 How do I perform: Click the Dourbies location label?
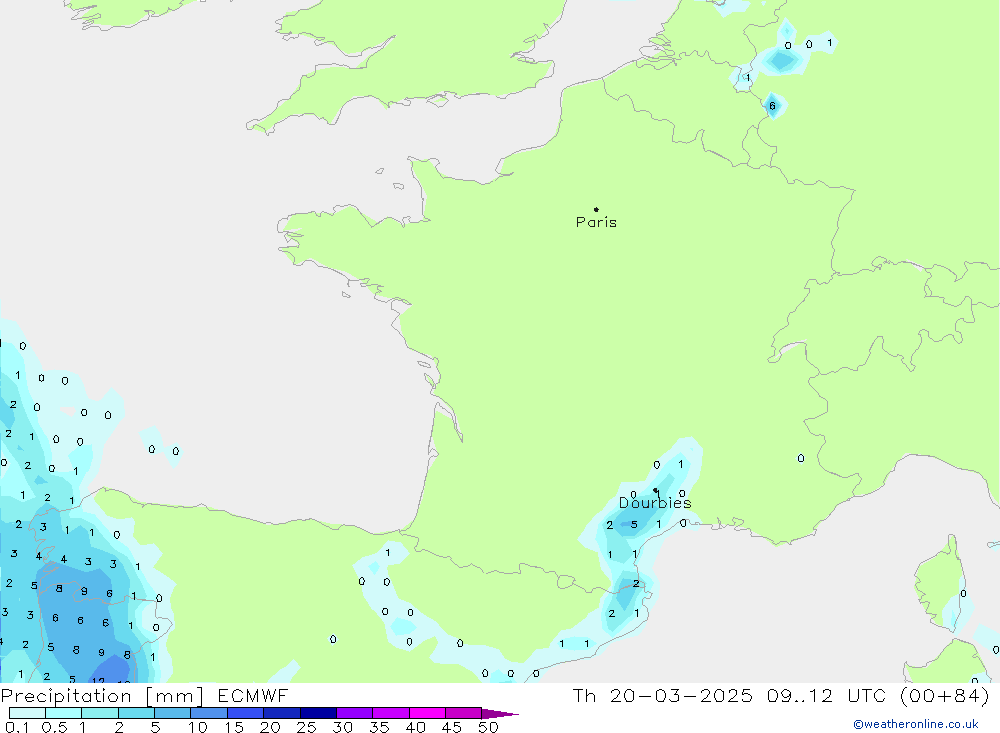click(655, 503)
